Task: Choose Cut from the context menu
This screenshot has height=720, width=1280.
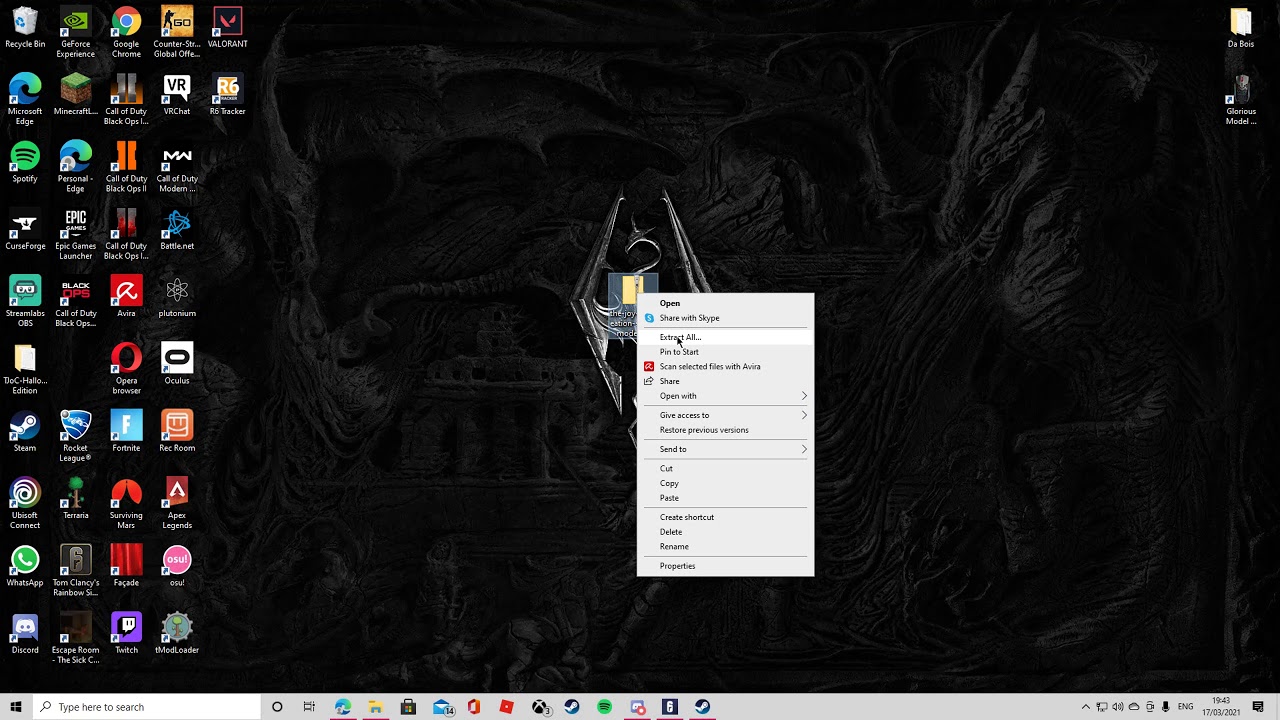Action: 725,468
